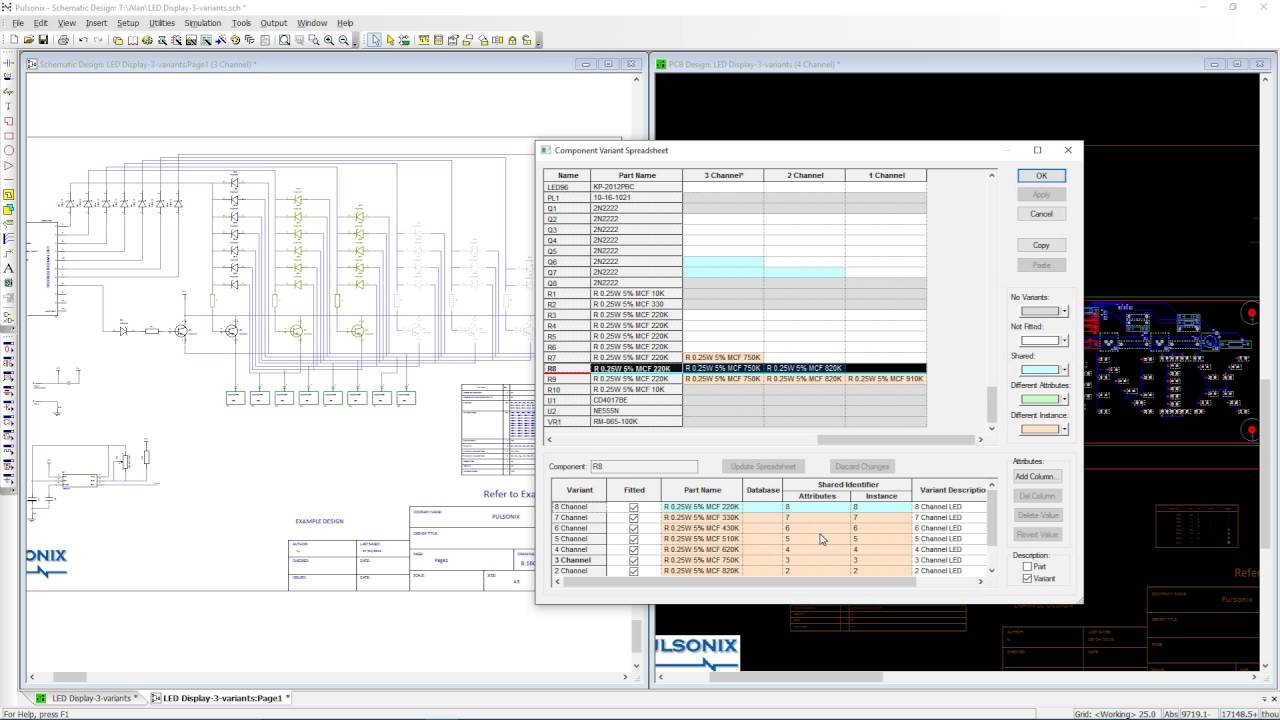This screenshot has width=1280, height=720.
Task: Click the Open folder toolbar icon
Action: tap(29, 40)
